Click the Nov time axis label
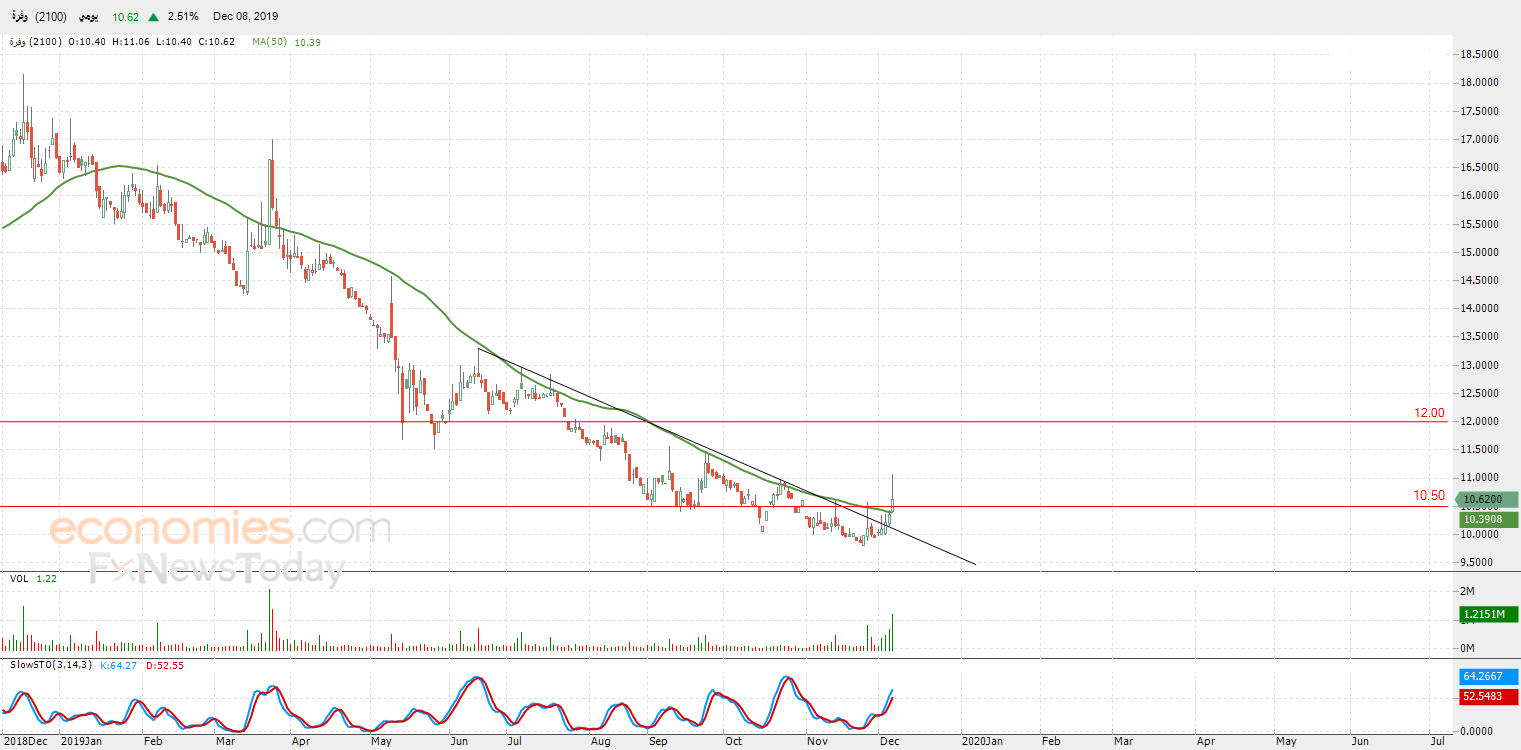 point(818,741)
